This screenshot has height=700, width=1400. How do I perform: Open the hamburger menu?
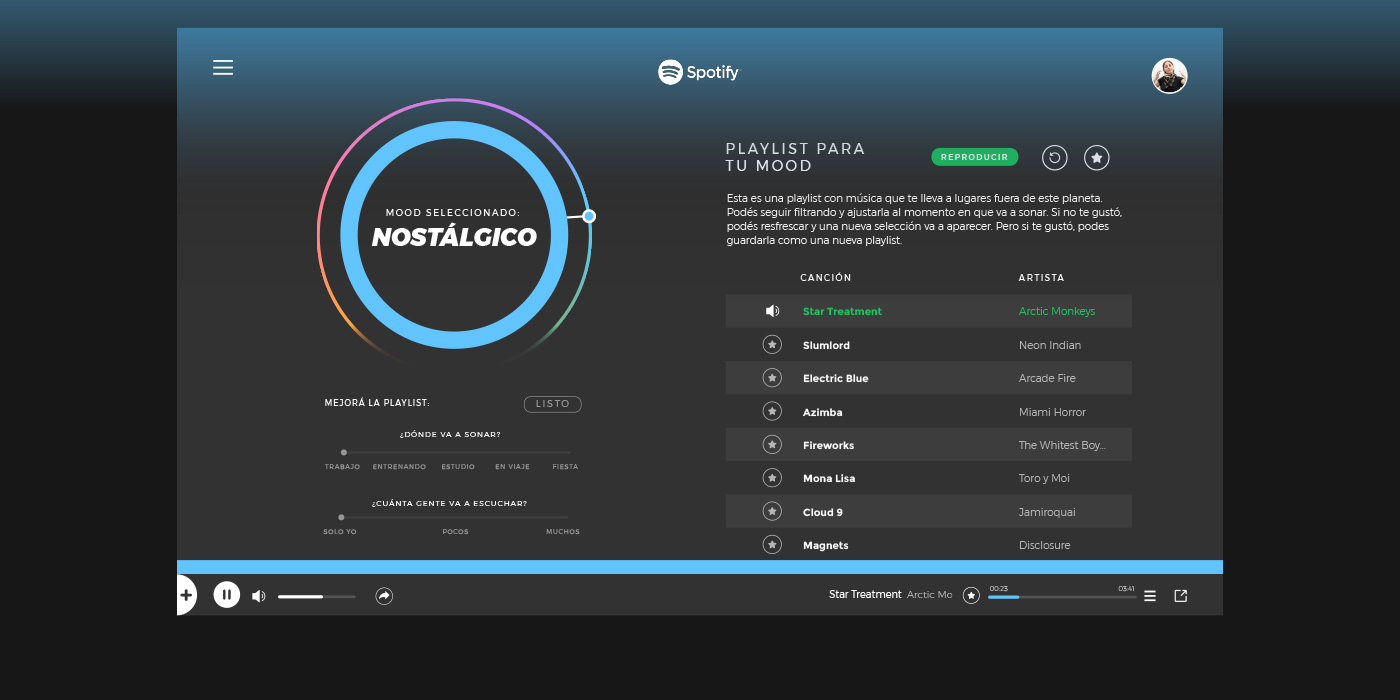pos(223,68)
